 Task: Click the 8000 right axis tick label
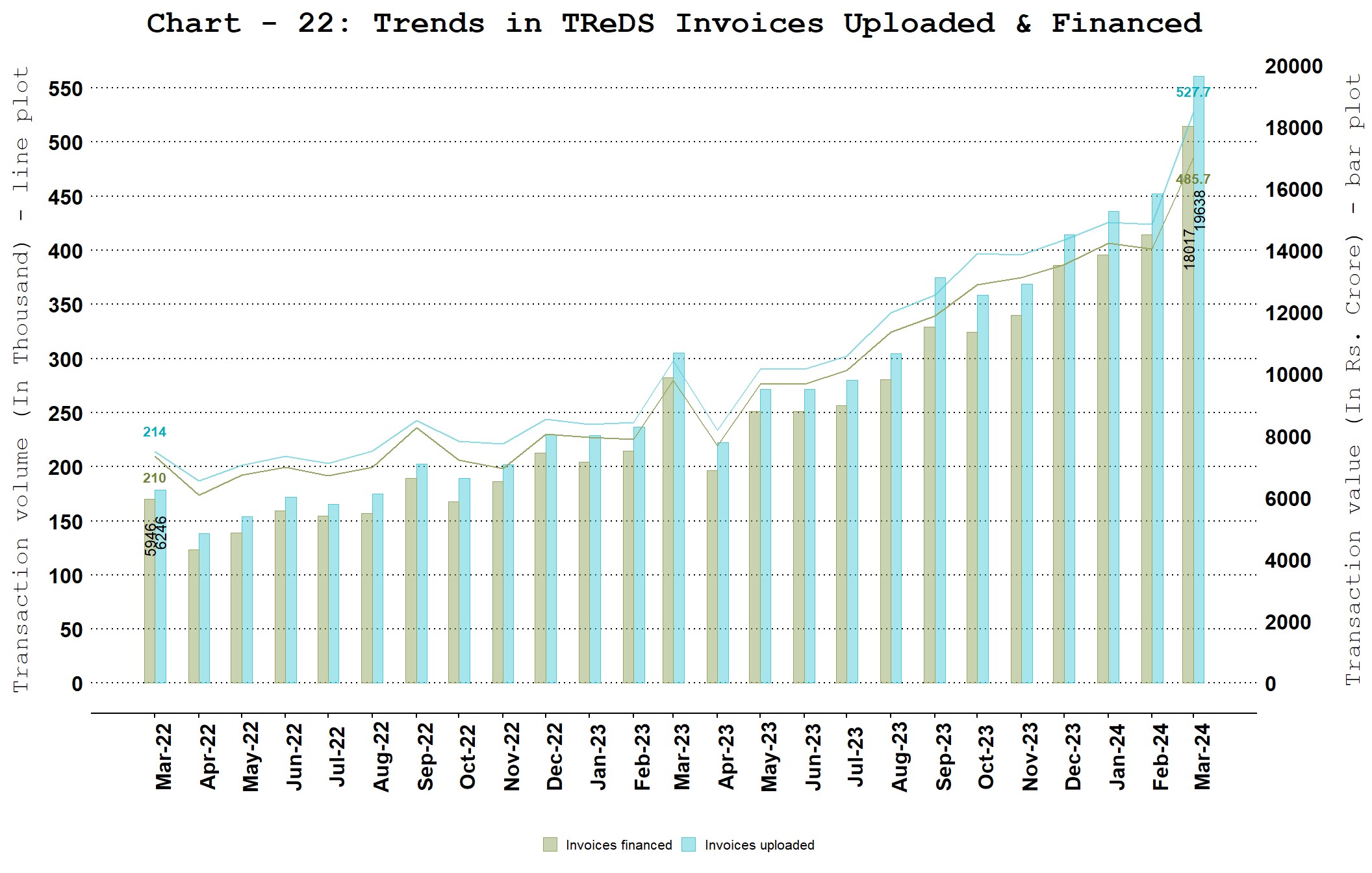pyautogui.click(x=1288, y=436)
